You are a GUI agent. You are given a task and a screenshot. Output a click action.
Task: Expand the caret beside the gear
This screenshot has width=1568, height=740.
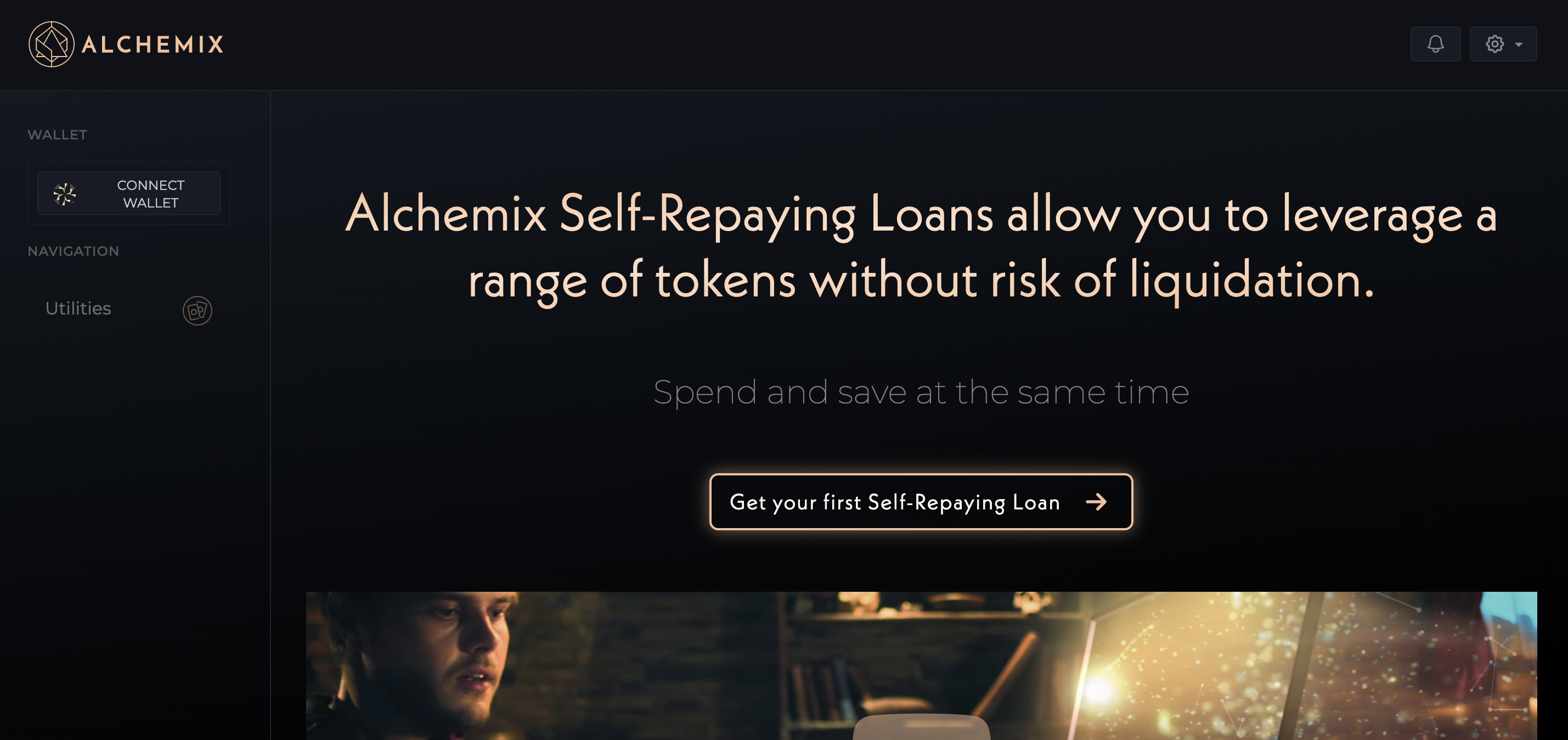(1519, 44)
